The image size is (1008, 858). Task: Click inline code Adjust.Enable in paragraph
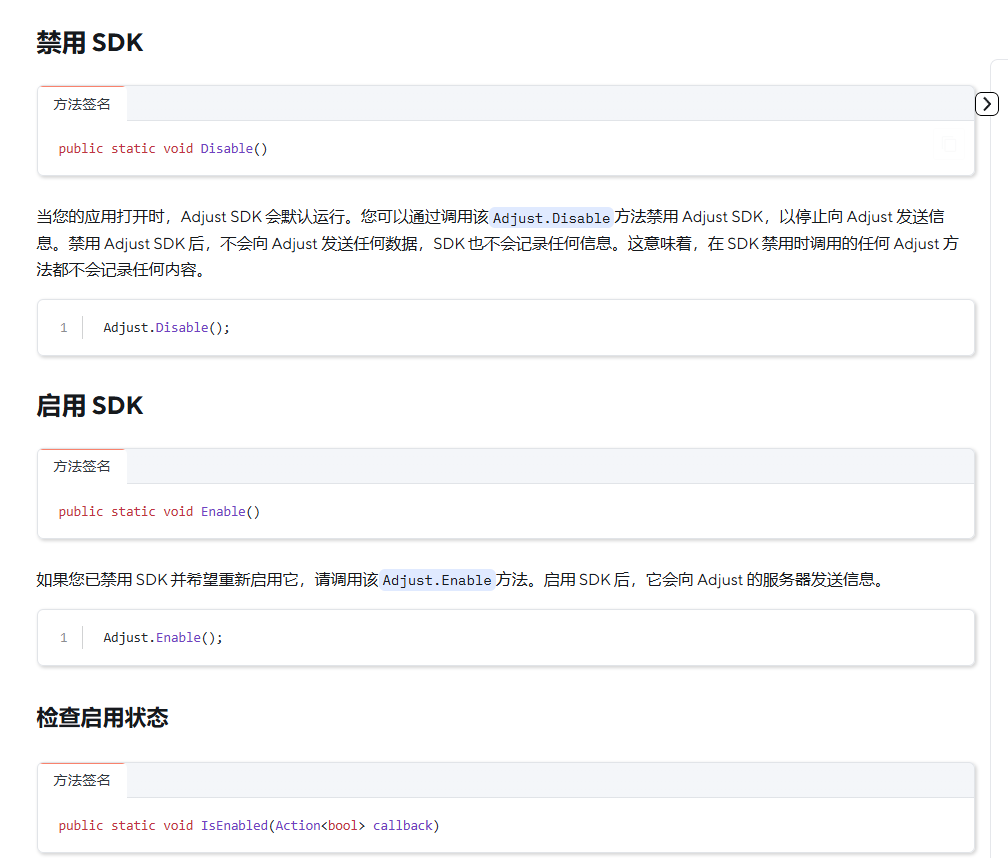pos(436,580)
